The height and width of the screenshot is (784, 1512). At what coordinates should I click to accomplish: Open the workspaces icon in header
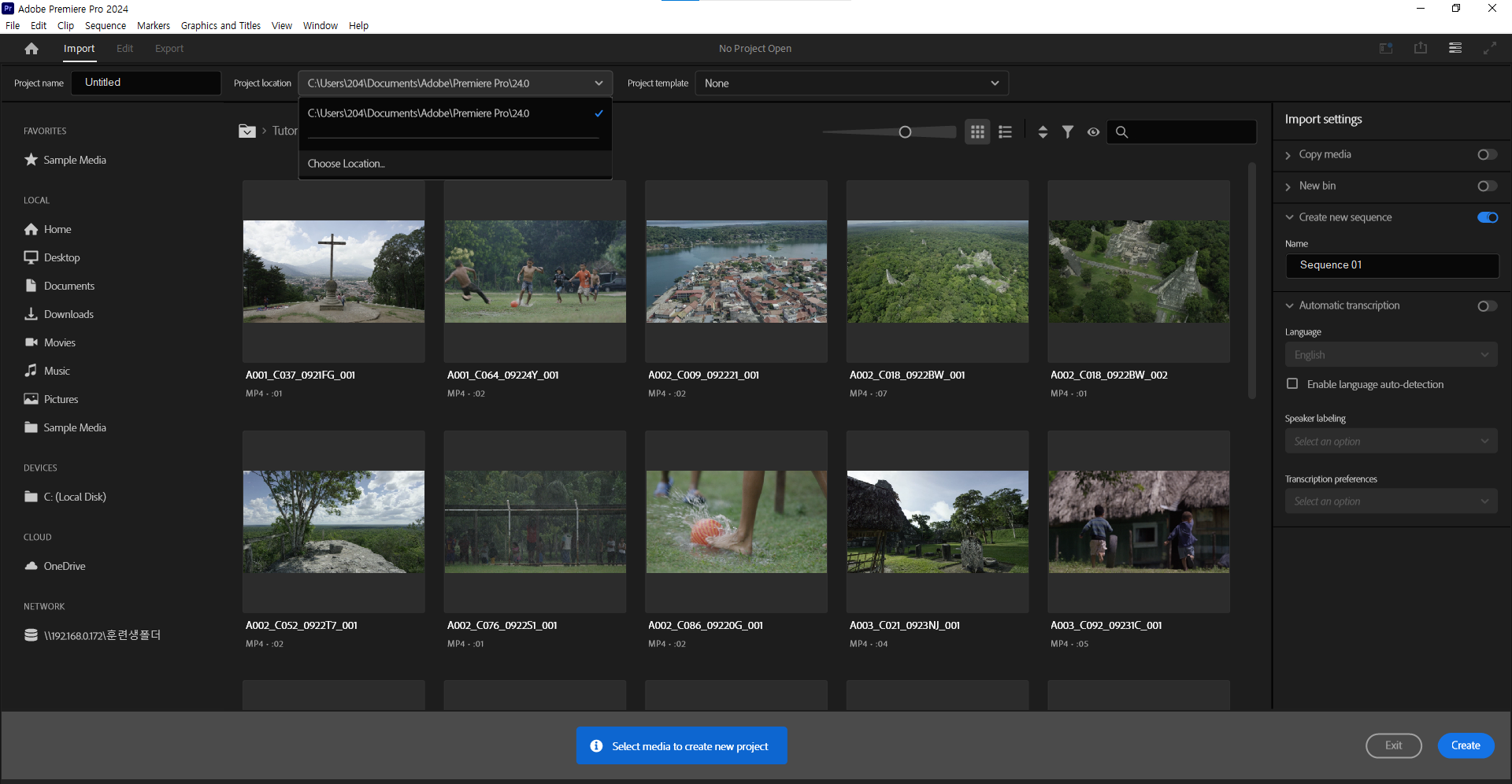[x=1386, y=49]
